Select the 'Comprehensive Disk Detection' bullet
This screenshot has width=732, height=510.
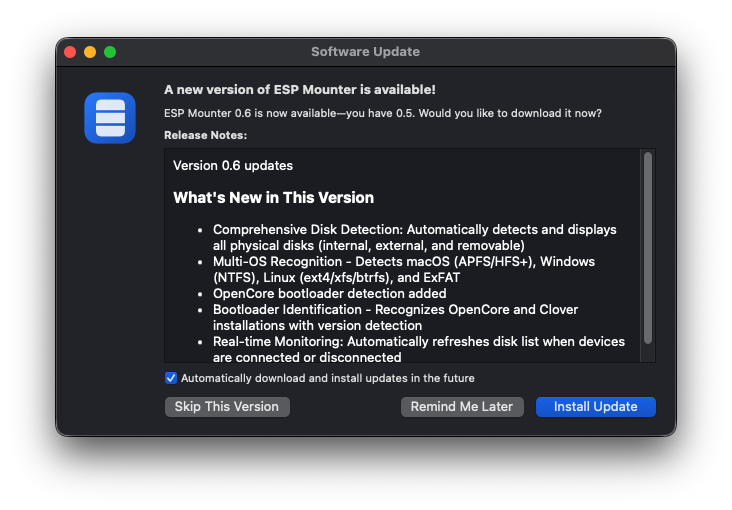(415, 237)
